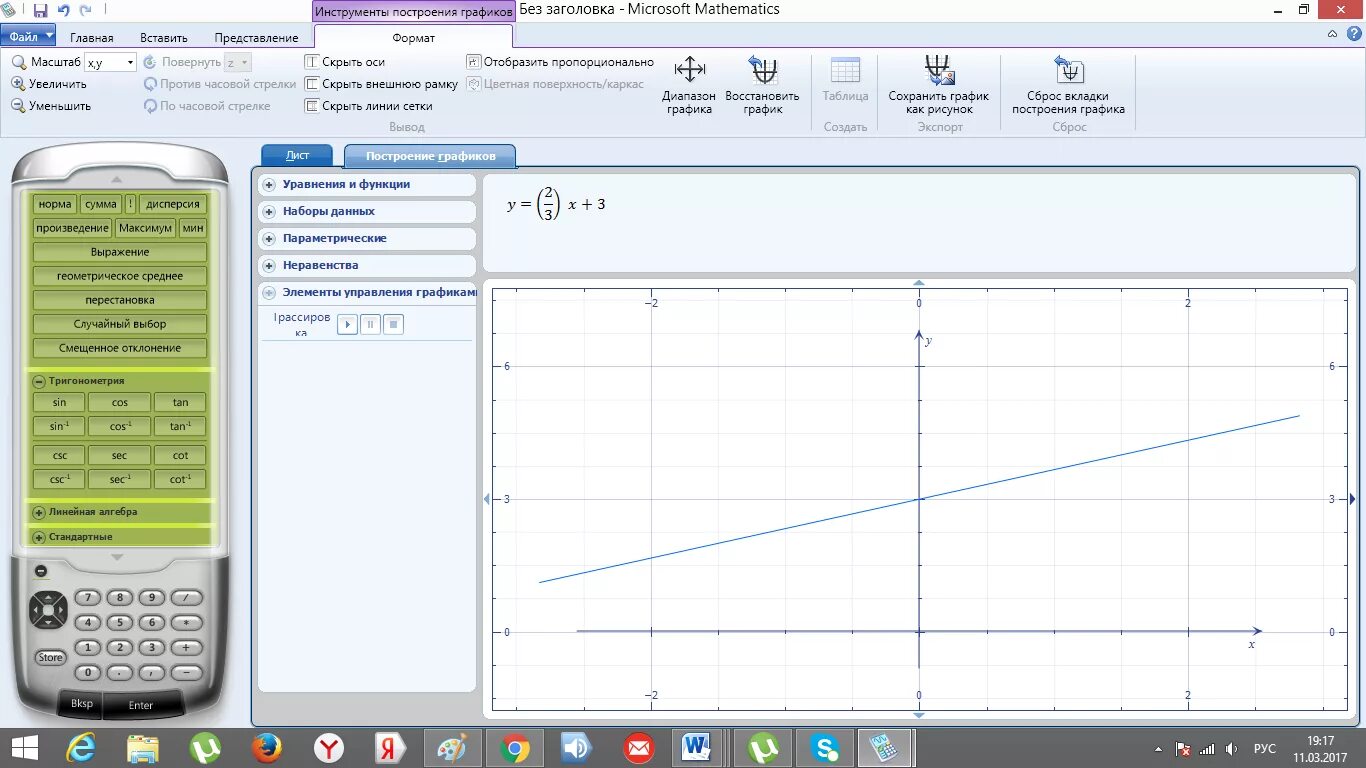Expand the Стандартные calculator group
Viewport: 1366px width, 768px height.
coord(39,537)
